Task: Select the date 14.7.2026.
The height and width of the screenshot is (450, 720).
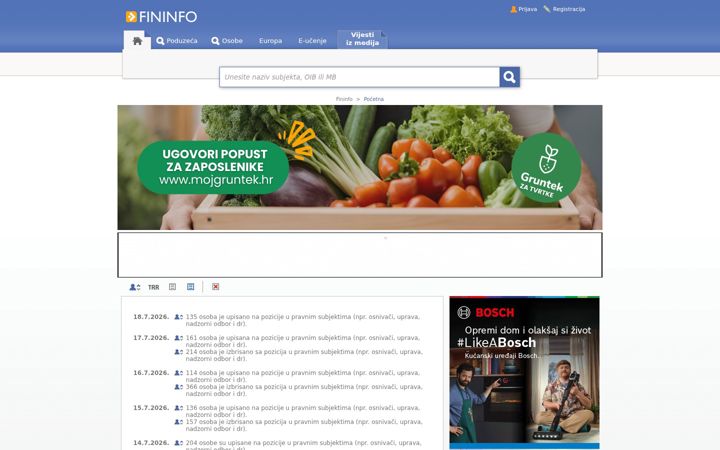Action: (x=151, y=443)
